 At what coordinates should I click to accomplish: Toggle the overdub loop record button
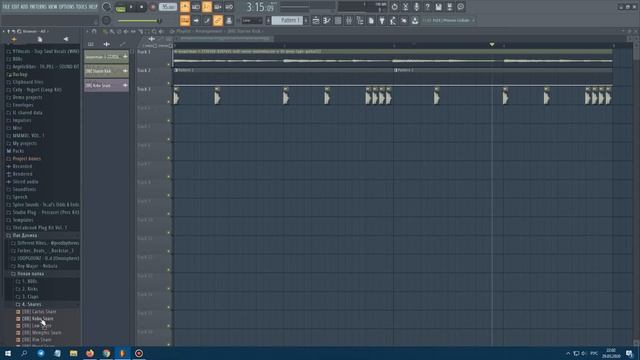(218, 7)
